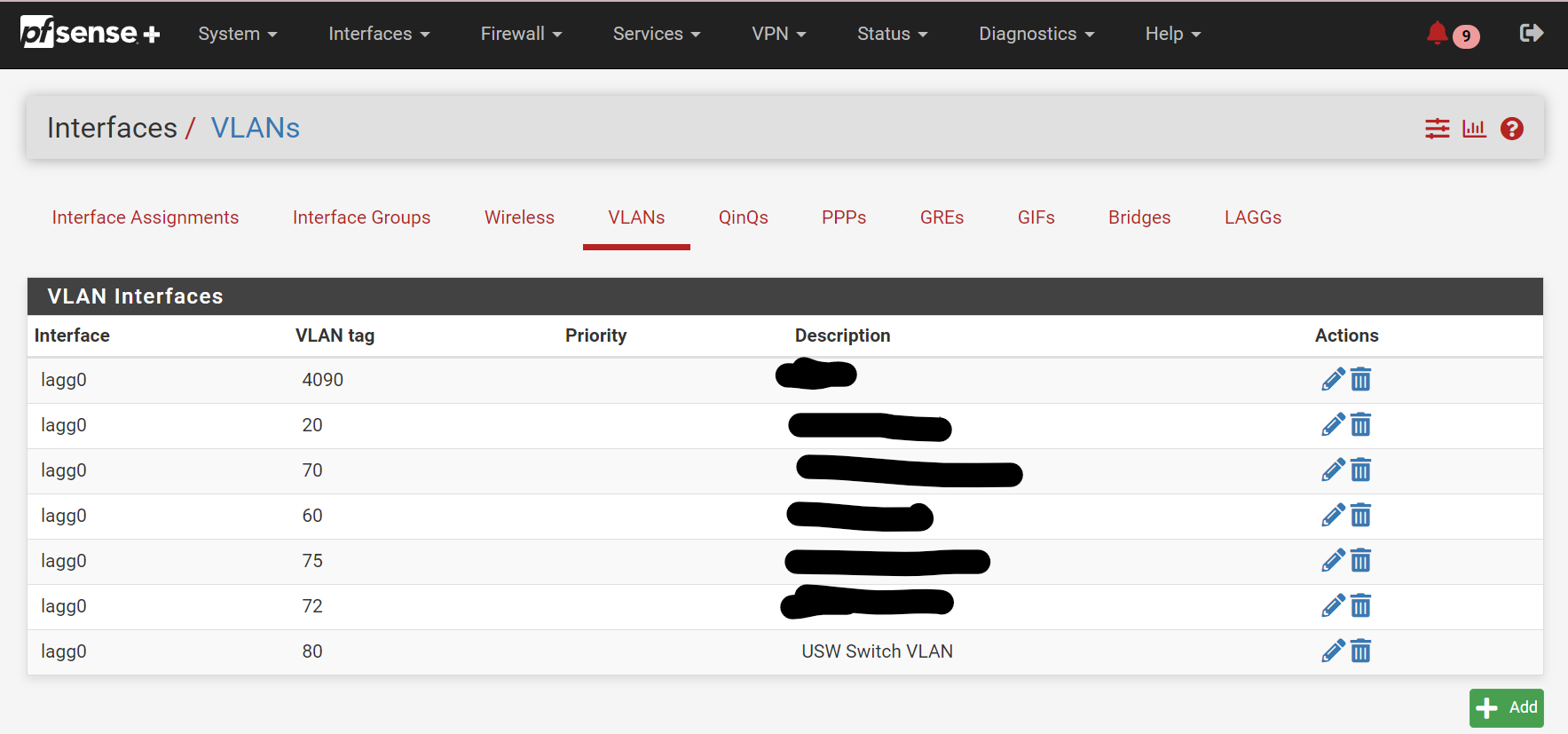Expand the System menu
The height and width of the screenshot is (734, 1568).
pyautogui.click(x=237, y=34)
